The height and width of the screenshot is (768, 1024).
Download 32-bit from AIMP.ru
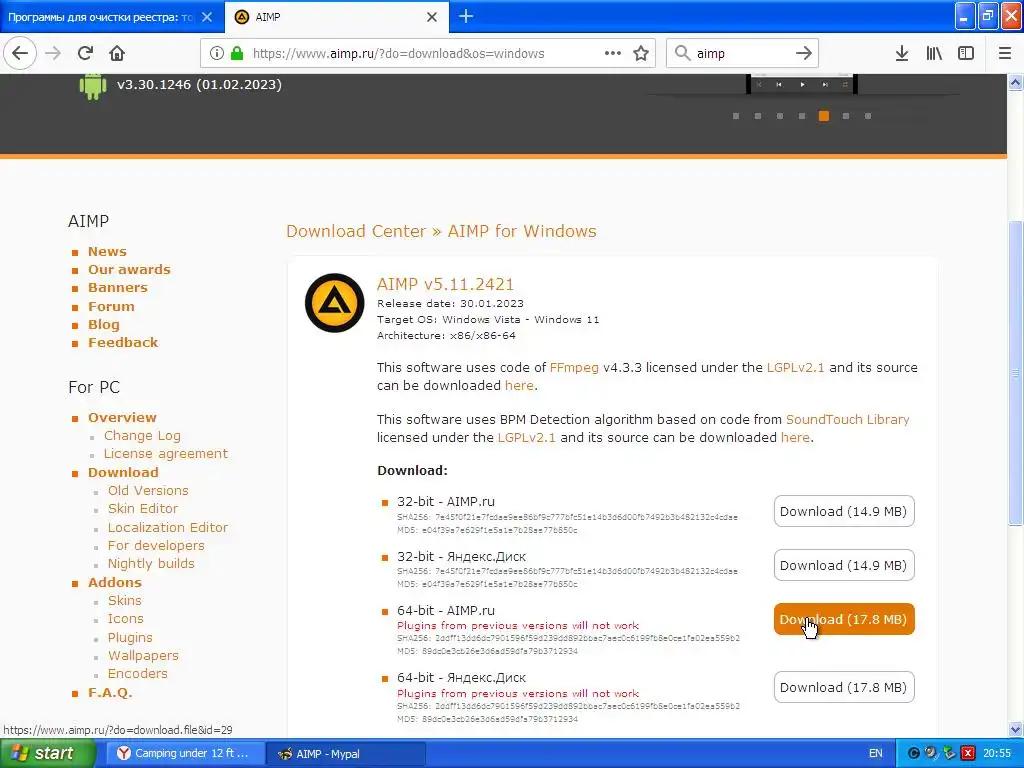pyautogui.click(x=844, y=511)
